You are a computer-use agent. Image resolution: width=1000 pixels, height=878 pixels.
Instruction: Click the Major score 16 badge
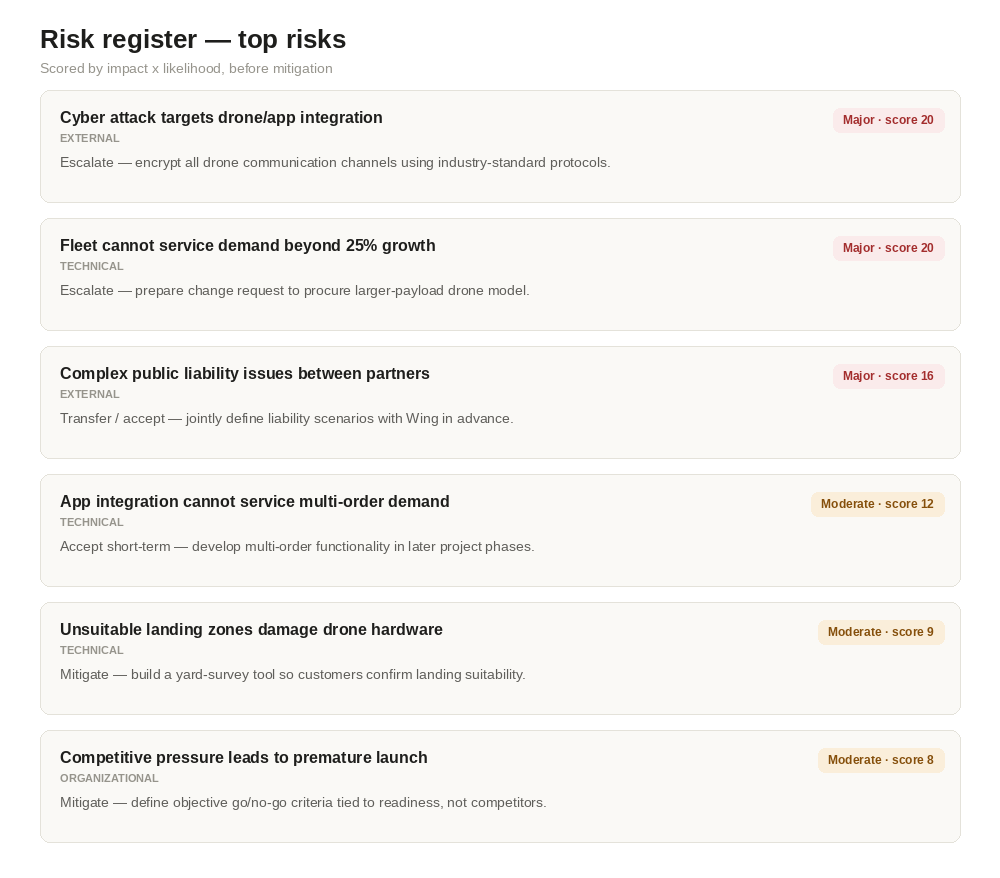coord(888,377)
